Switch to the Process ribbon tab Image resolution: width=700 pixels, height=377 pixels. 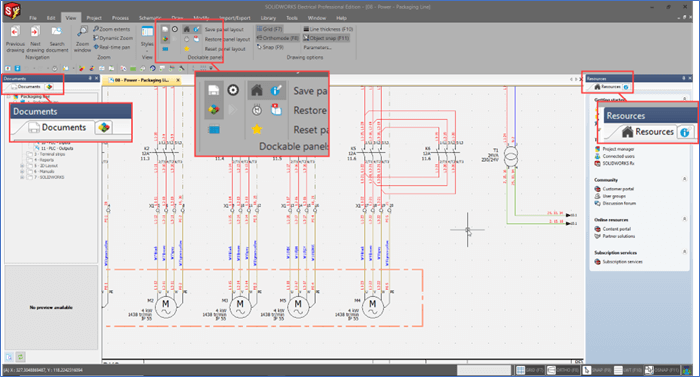click(120, 18)
